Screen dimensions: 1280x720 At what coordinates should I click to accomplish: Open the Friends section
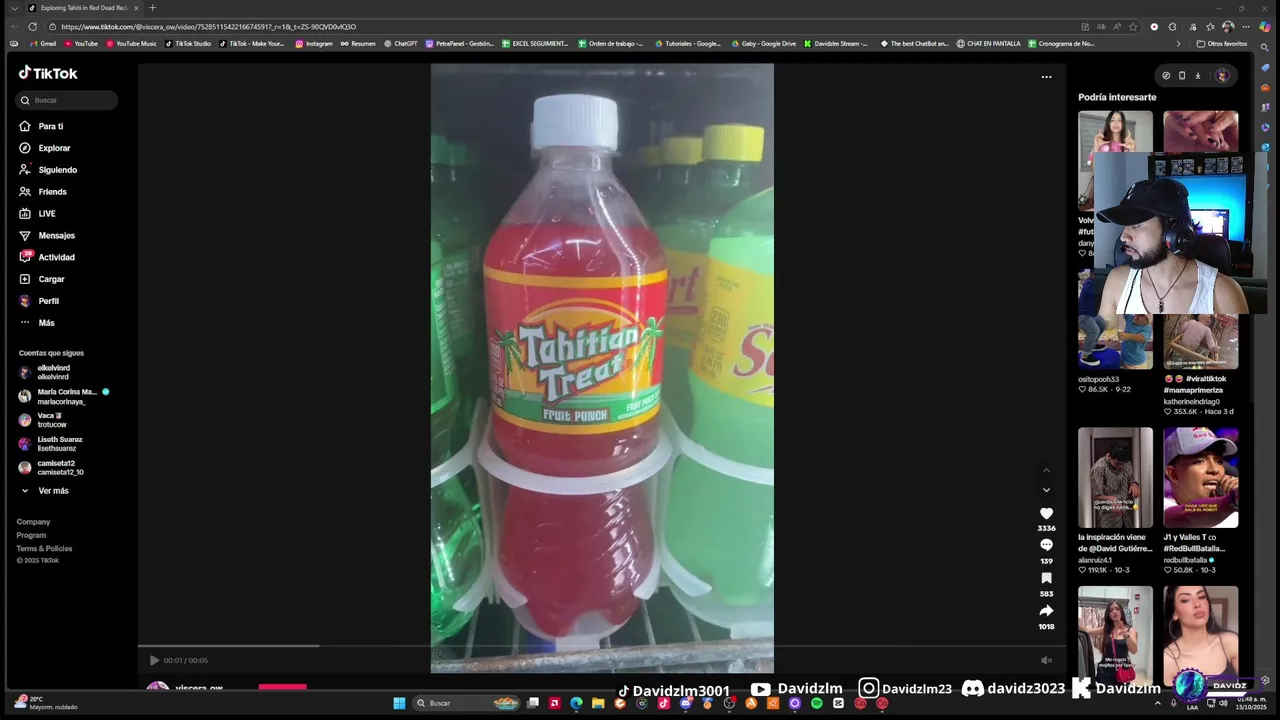pyautogui.click(x=42, y=192)
